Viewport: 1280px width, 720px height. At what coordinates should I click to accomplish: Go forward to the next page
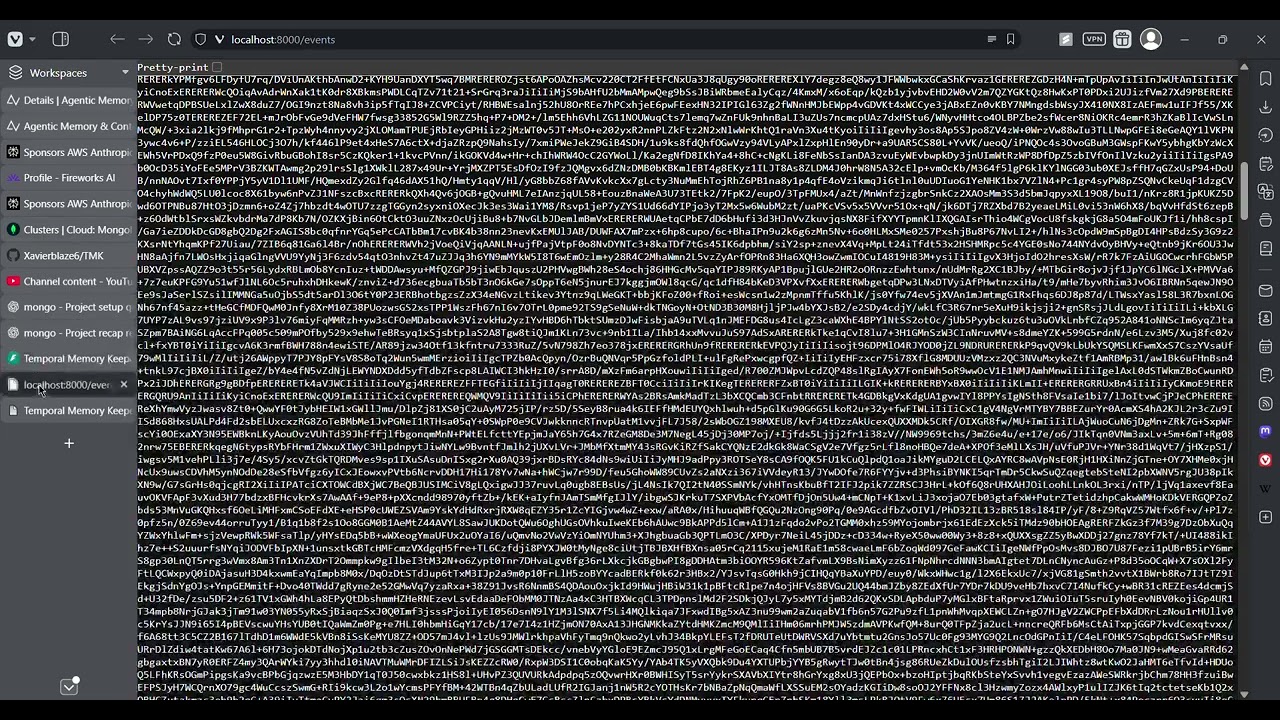146,39
